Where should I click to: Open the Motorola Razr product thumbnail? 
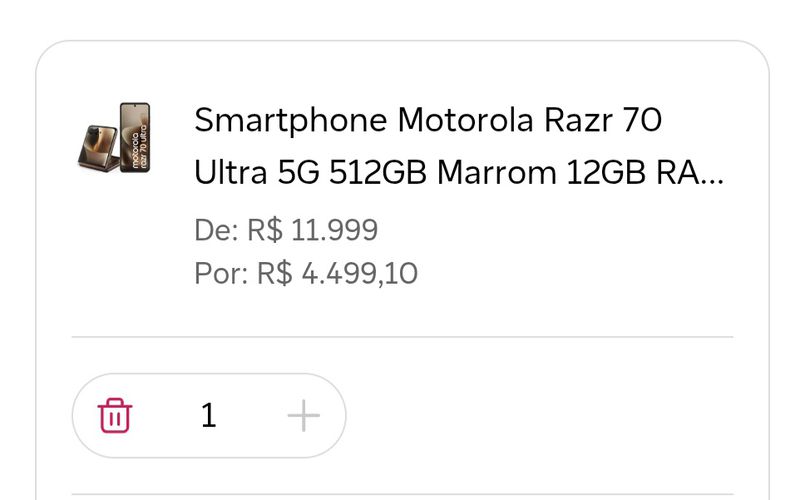[x=114, y=138]
